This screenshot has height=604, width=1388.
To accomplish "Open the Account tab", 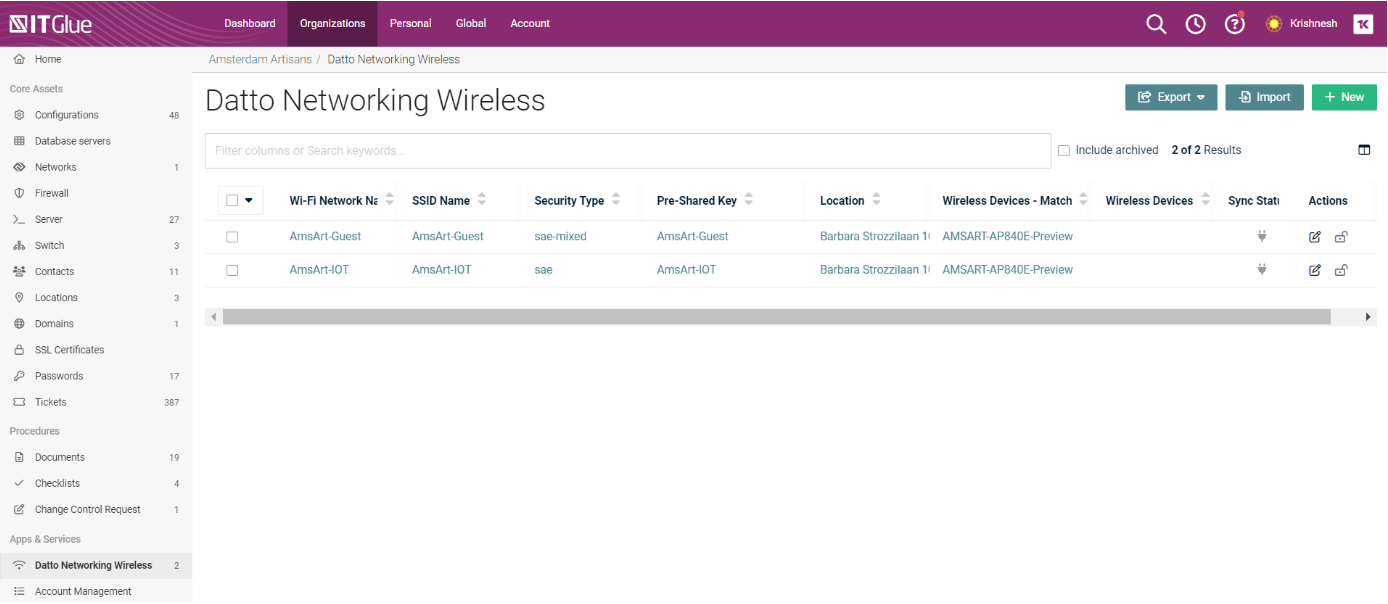I will pyautogui.click(x=530, y=24).
